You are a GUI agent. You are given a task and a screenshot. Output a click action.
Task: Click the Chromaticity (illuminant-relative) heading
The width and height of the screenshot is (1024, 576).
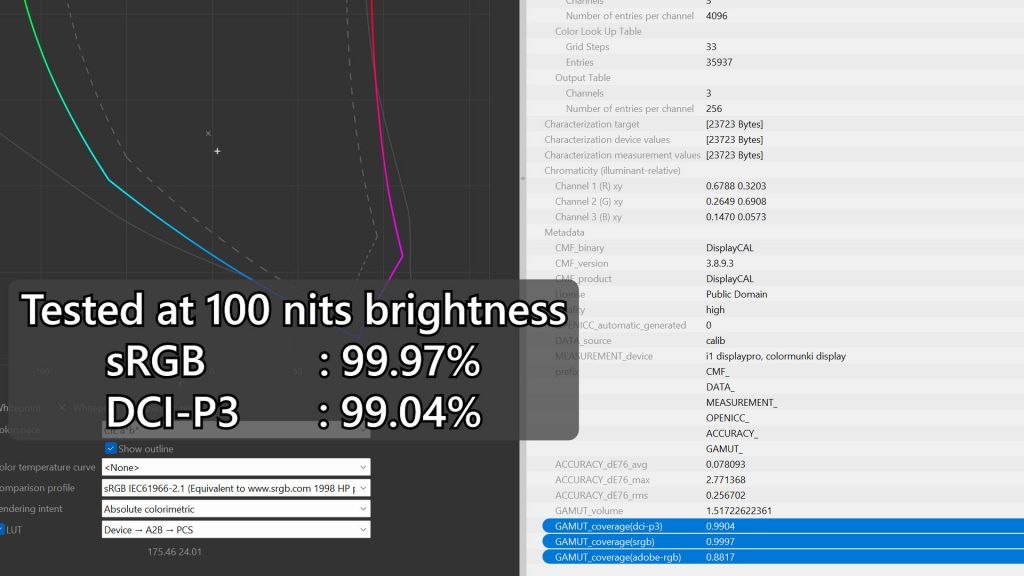coord(613,170)
